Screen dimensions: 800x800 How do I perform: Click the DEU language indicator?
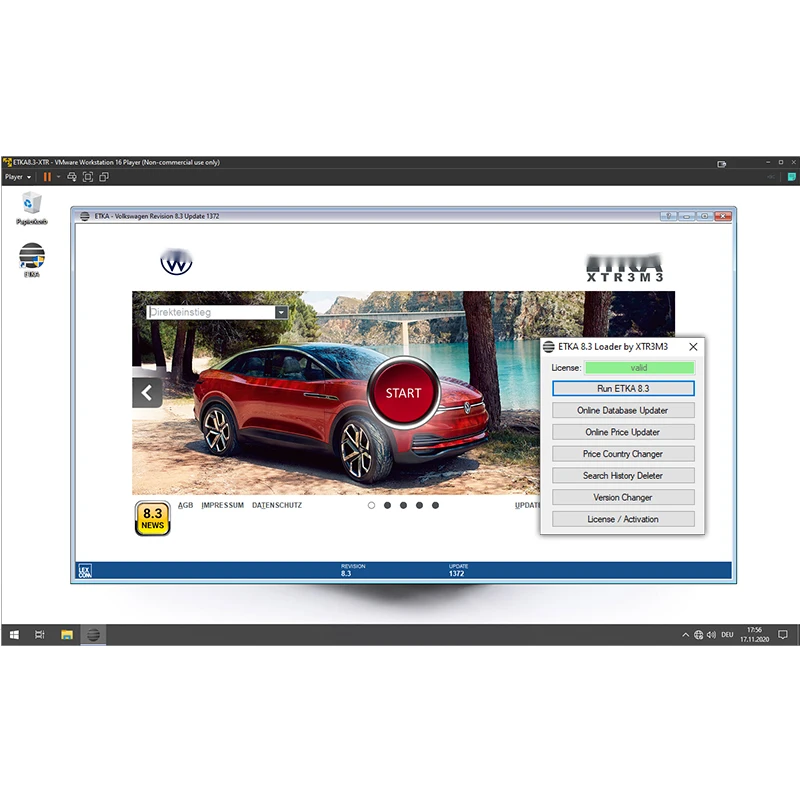point(727,635)
